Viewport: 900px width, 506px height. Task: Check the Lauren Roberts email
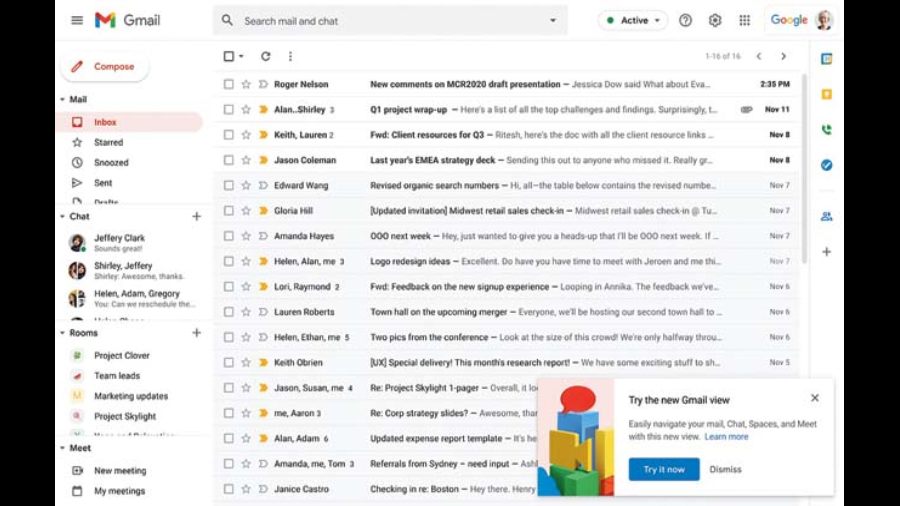coord(228,312)
